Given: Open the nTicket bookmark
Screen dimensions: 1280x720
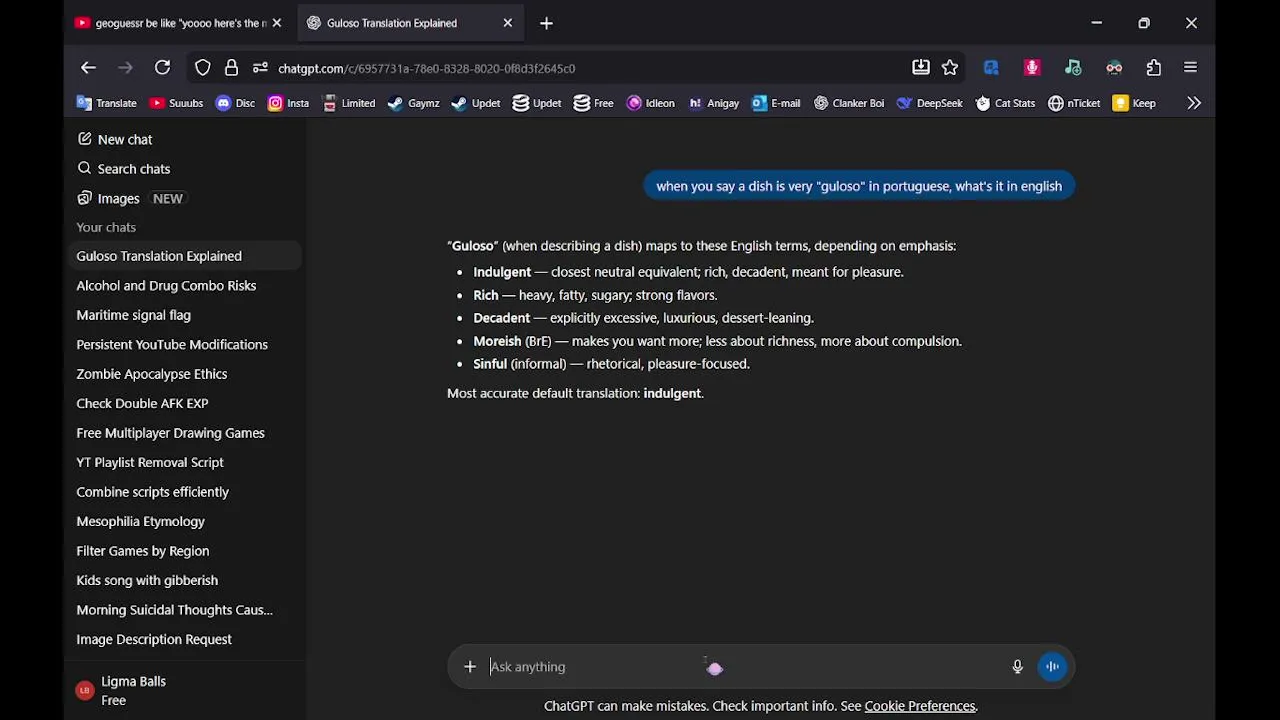Looking at the screenshot, I should pyautogui.click(x=1074, y=103).
